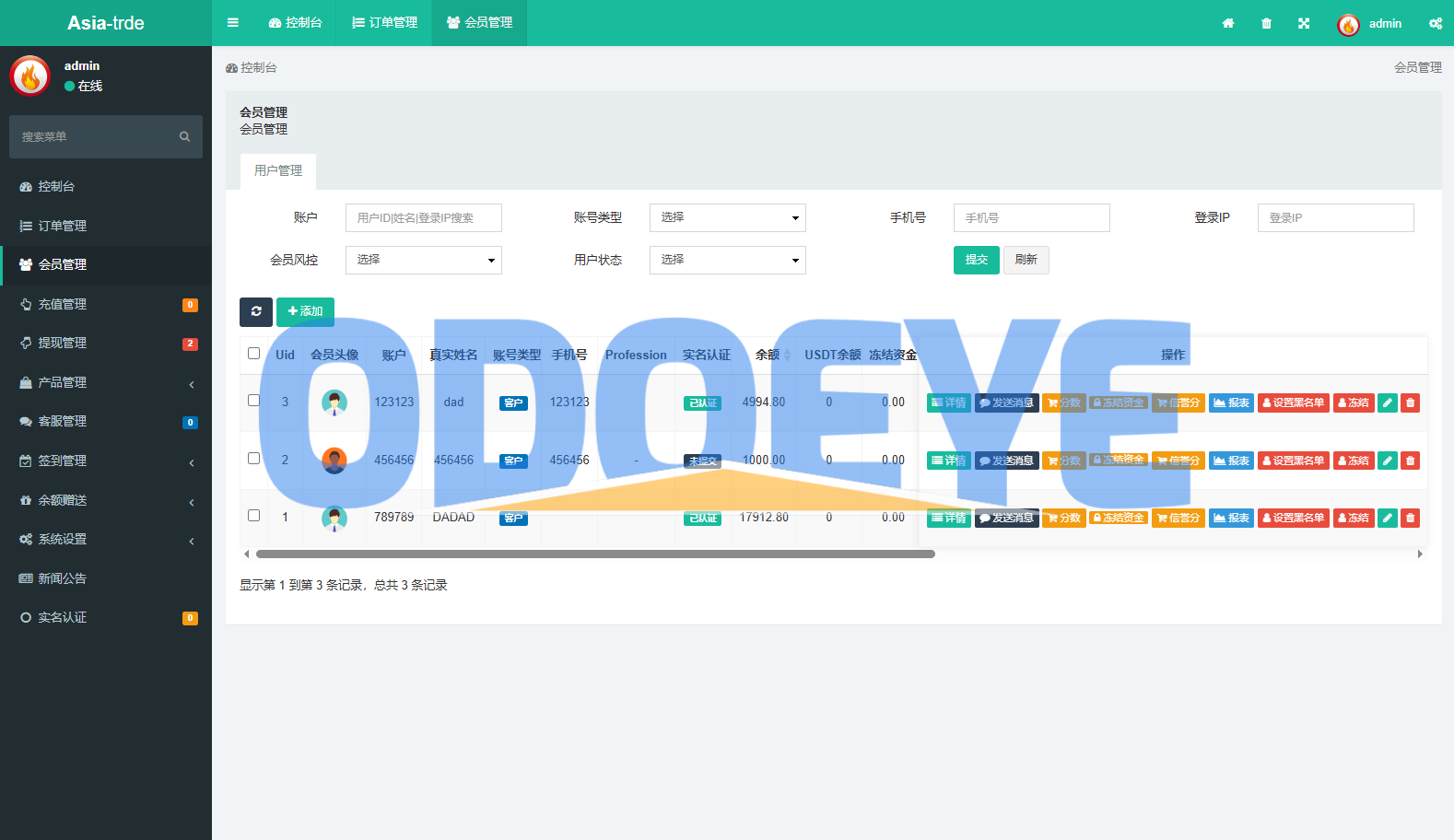
Task: Delete user 456456 with the trash icon
Action: [x=1410, y=461]
